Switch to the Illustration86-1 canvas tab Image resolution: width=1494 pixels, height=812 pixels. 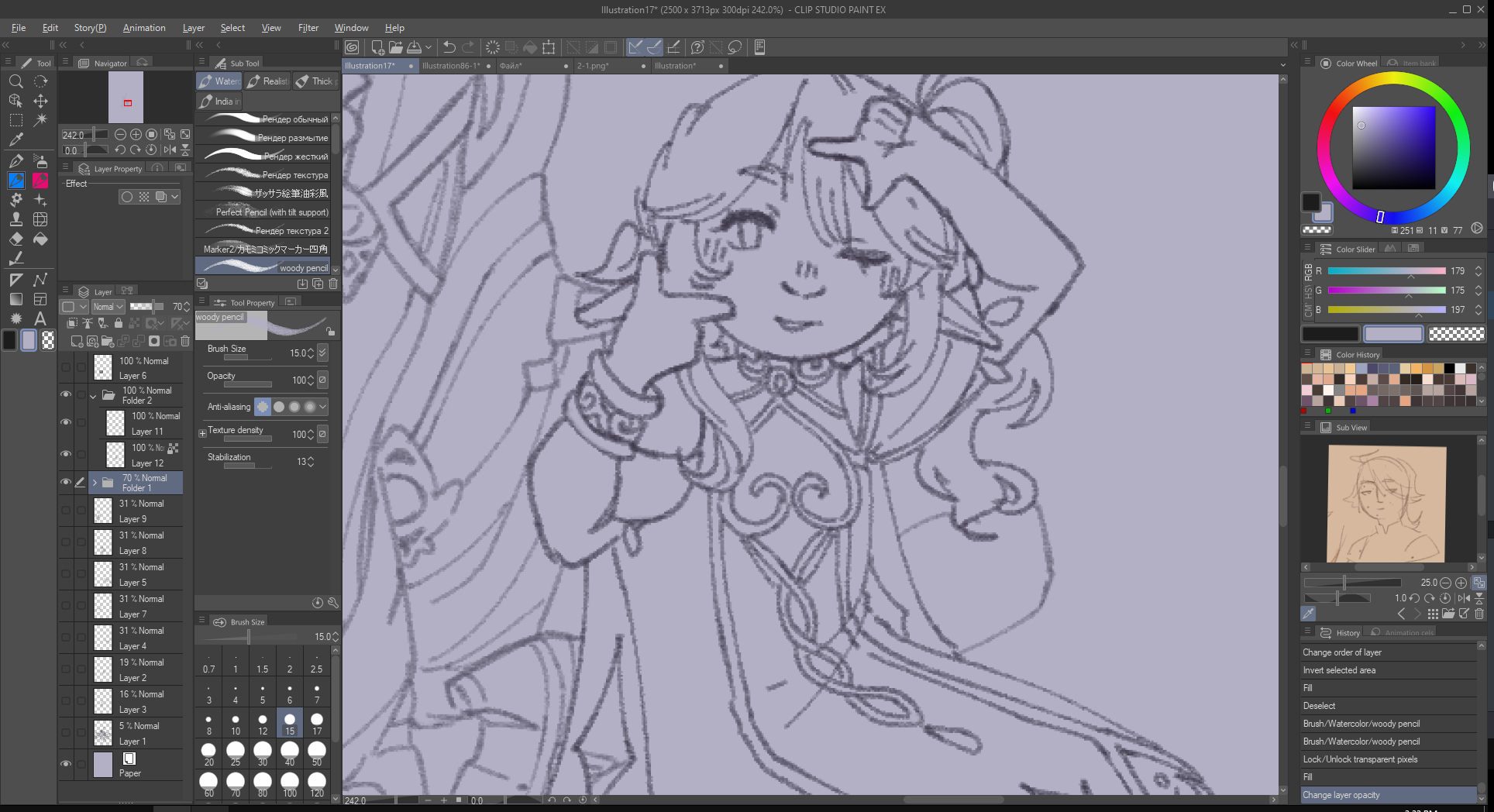click(x=451, y=66)
